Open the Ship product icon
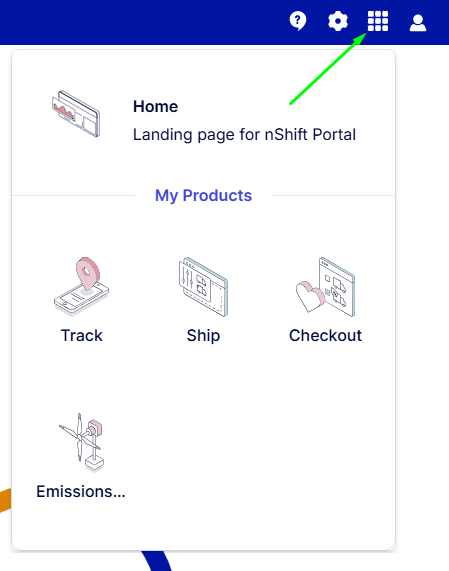 pyautogui.click(x=203, y=287)
